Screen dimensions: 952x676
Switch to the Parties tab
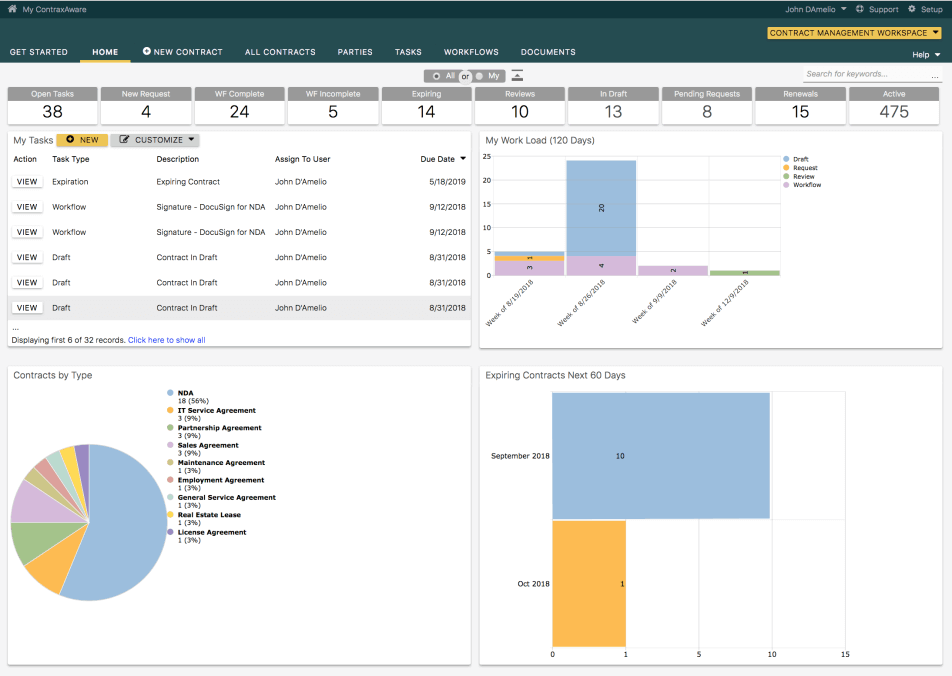(355, 52)
